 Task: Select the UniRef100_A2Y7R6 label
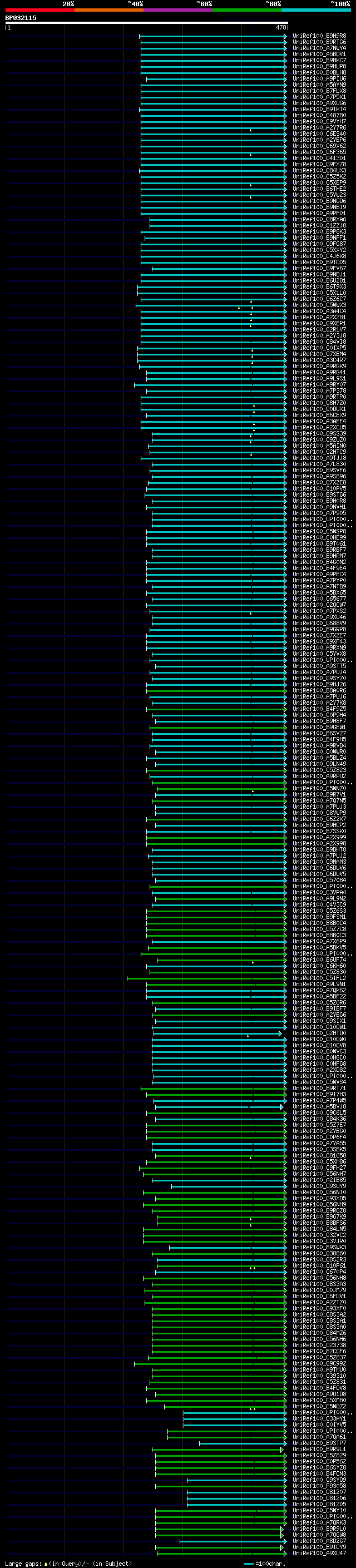tap(319, 128)
